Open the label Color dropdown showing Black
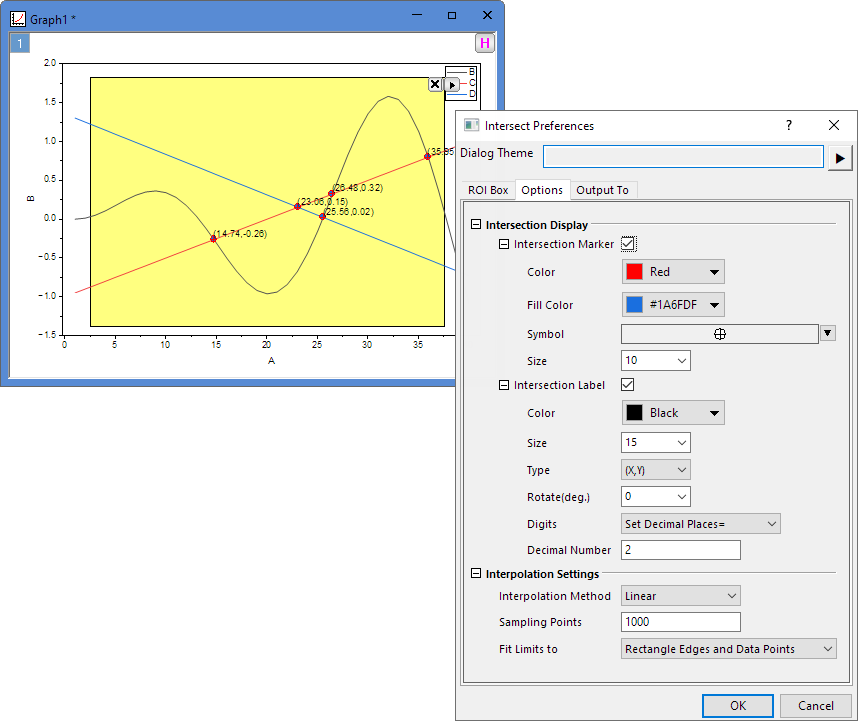The height and width of the screenshot is (725, 860). [x=673, y=413]
